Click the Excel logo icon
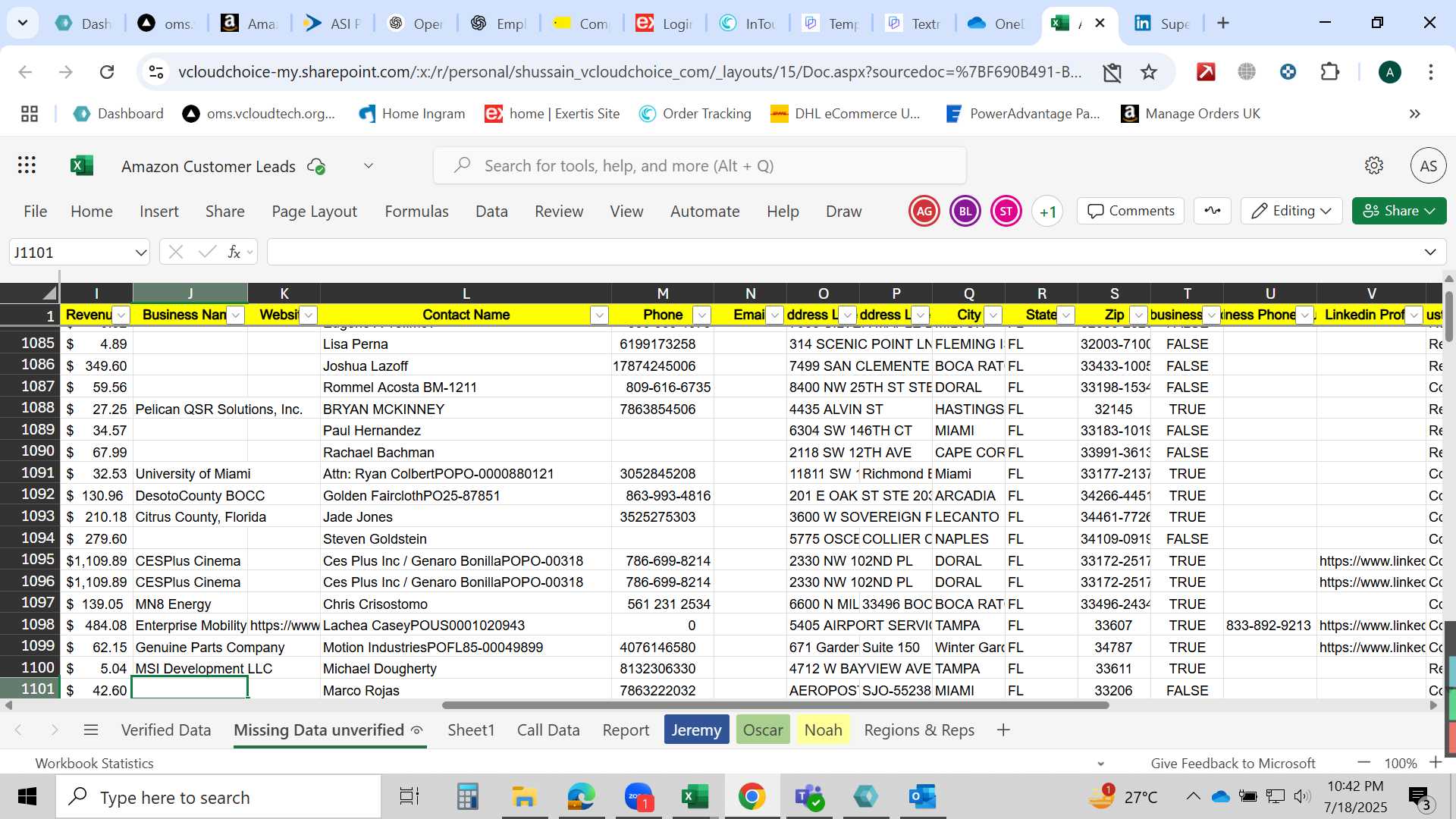This screenshot has height=819, width=1456. [x=81, y=165]
